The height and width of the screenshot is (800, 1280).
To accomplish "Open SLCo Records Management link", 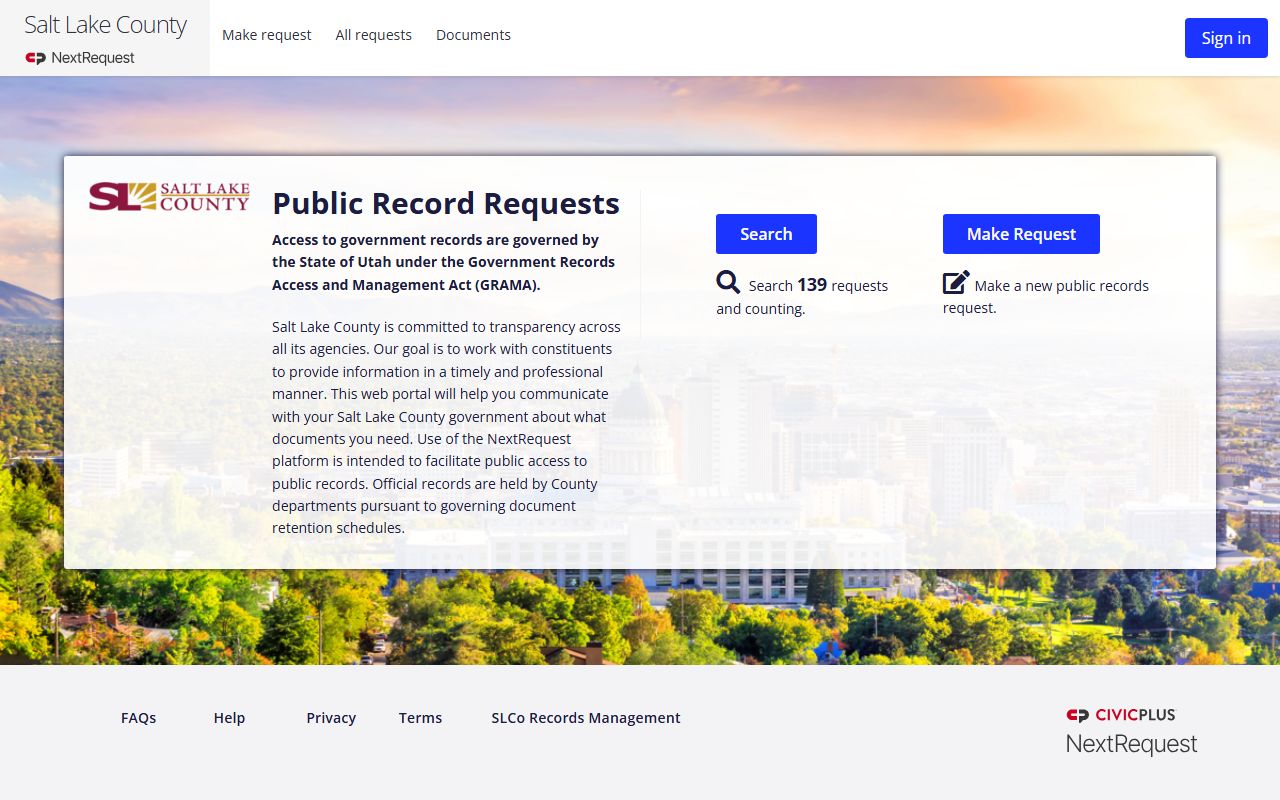I will (x=586, y=718).
